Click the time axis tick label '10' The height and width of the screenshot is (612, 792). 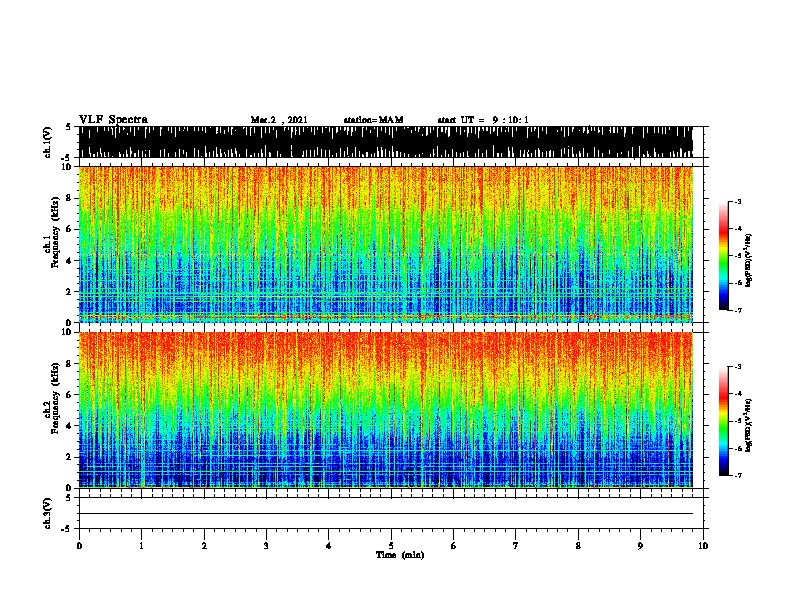coord(703,546)
